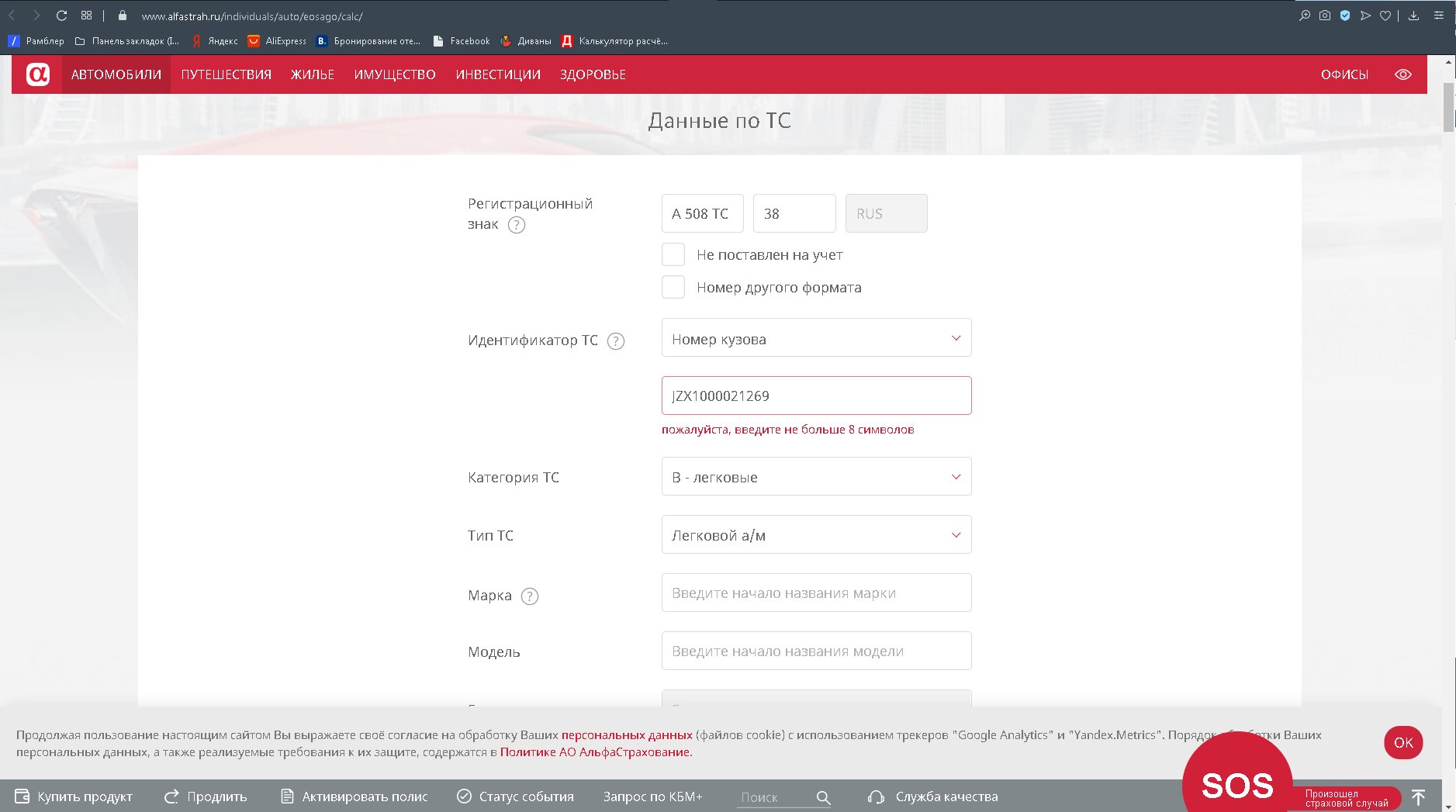Click the Марка brand input field
The image size is (1456, 812).
[815, 593]
